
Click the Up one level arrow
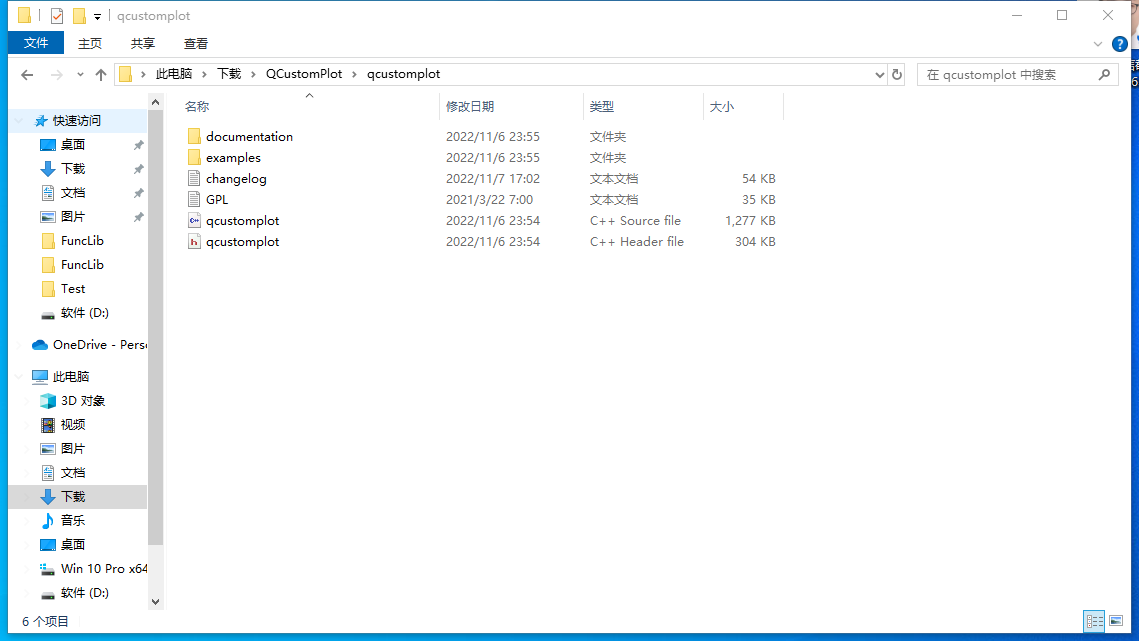point(101,75)
